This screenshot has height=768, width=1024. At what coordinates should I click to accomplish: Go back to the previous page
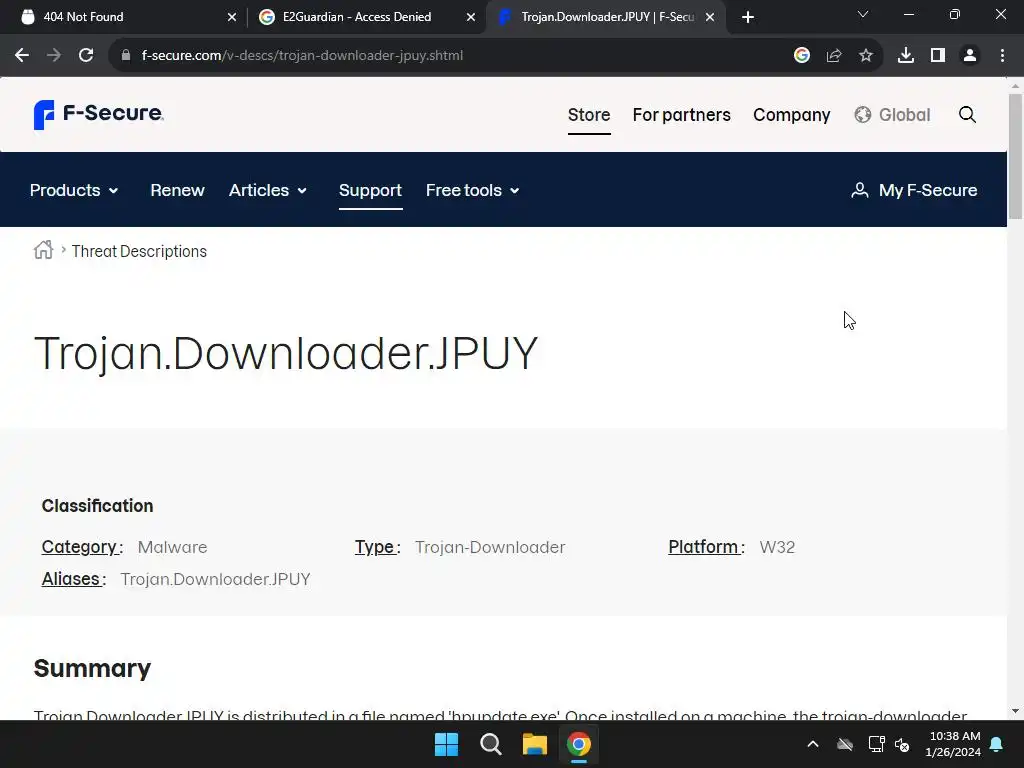22,56
